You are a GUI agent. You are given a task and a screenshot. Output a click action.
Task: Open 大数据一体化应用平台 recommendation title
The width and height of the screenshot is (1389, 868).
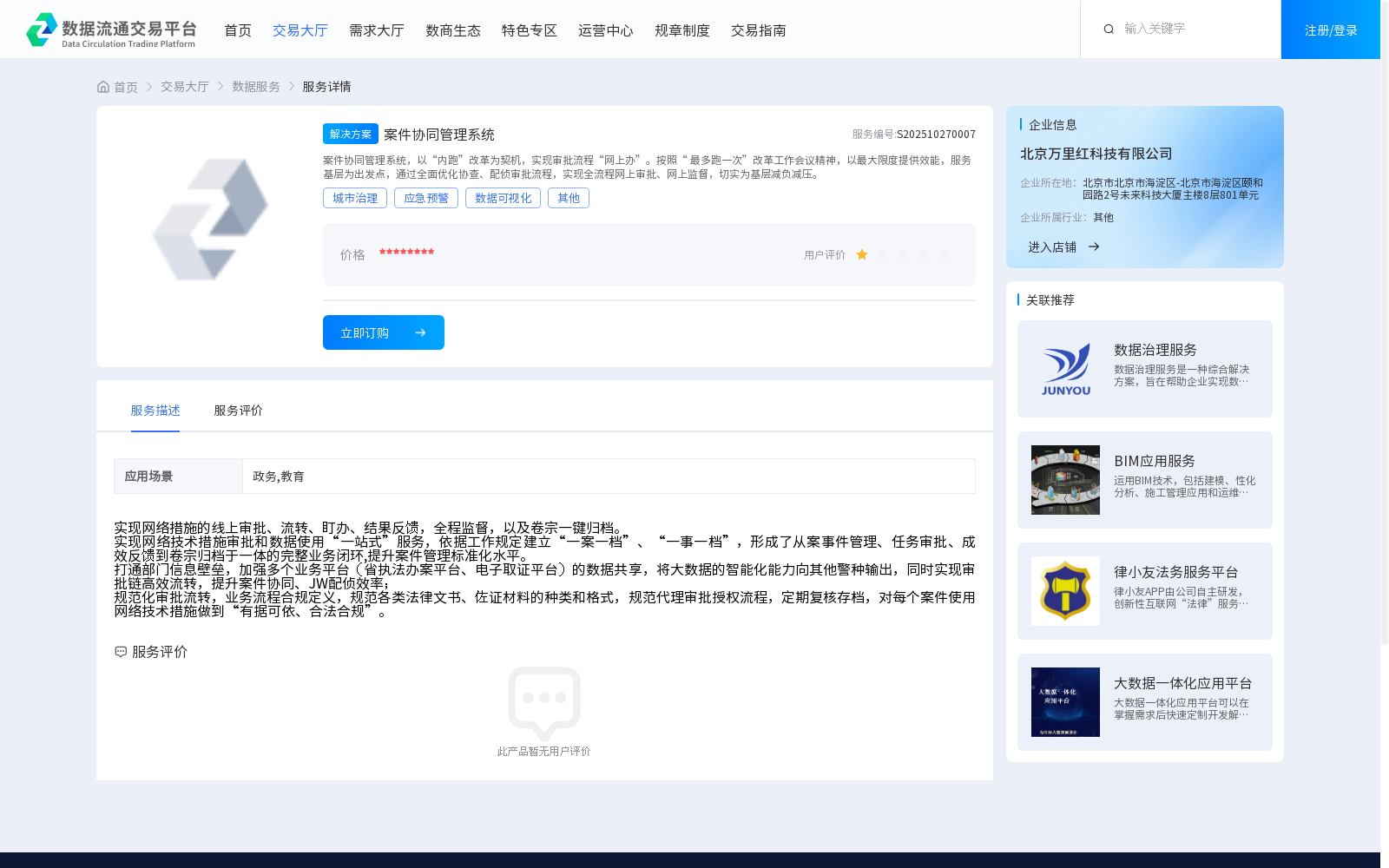(1183, 683)
